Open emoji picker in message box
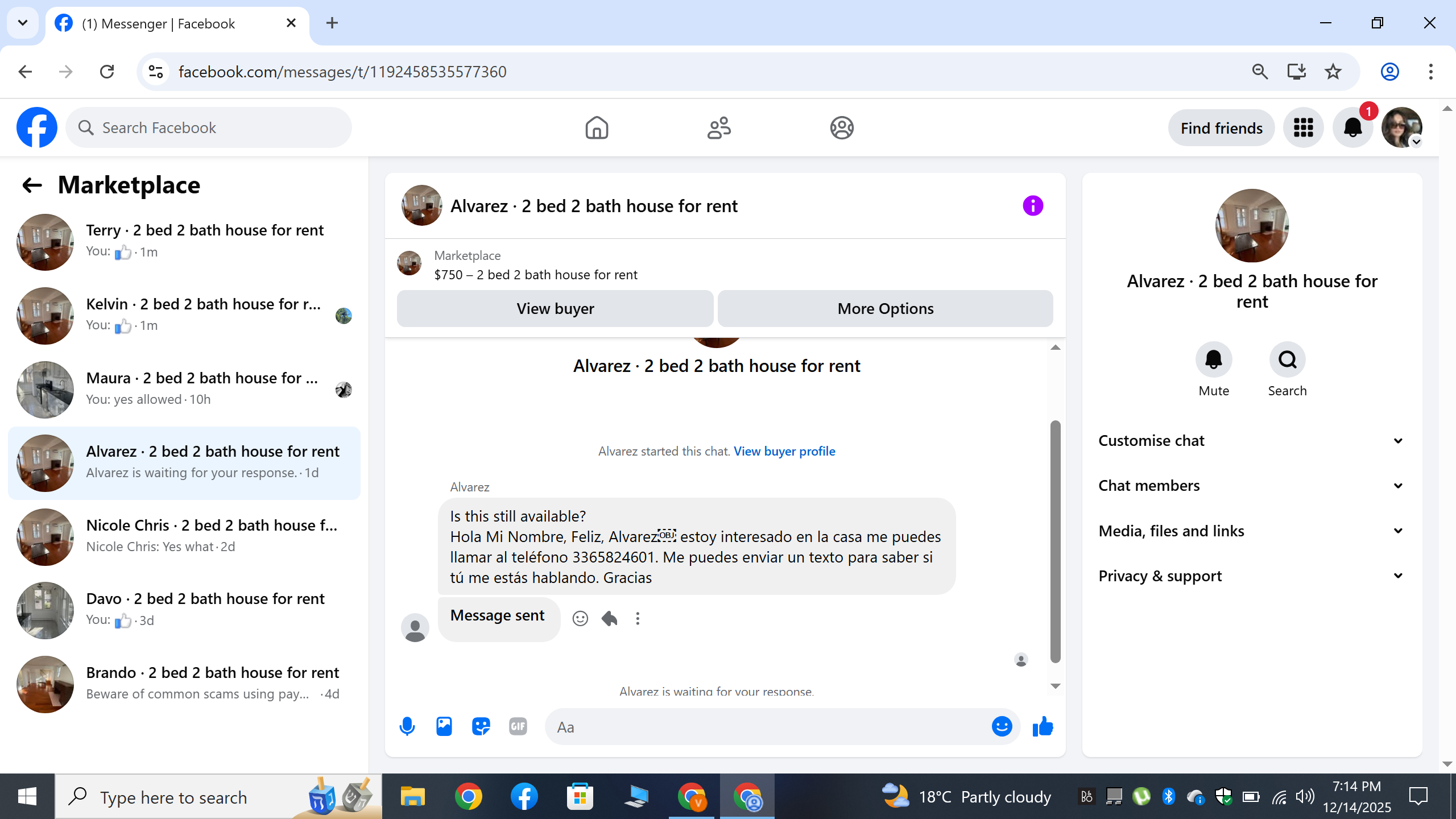 click(1002, 726)
